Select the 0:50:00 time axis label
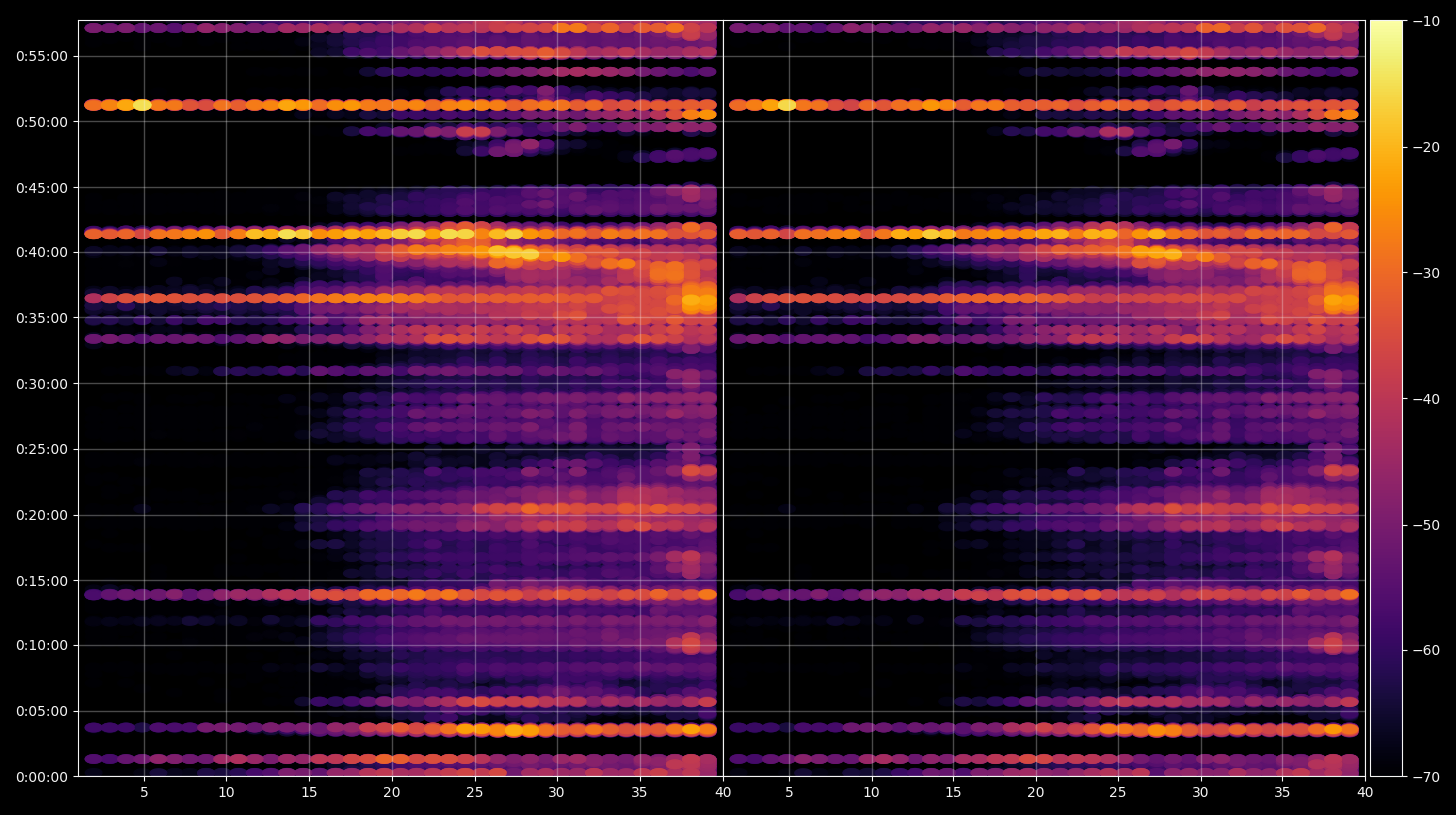Viewport: 1456px width, 815px height. (x=42, y=122)
